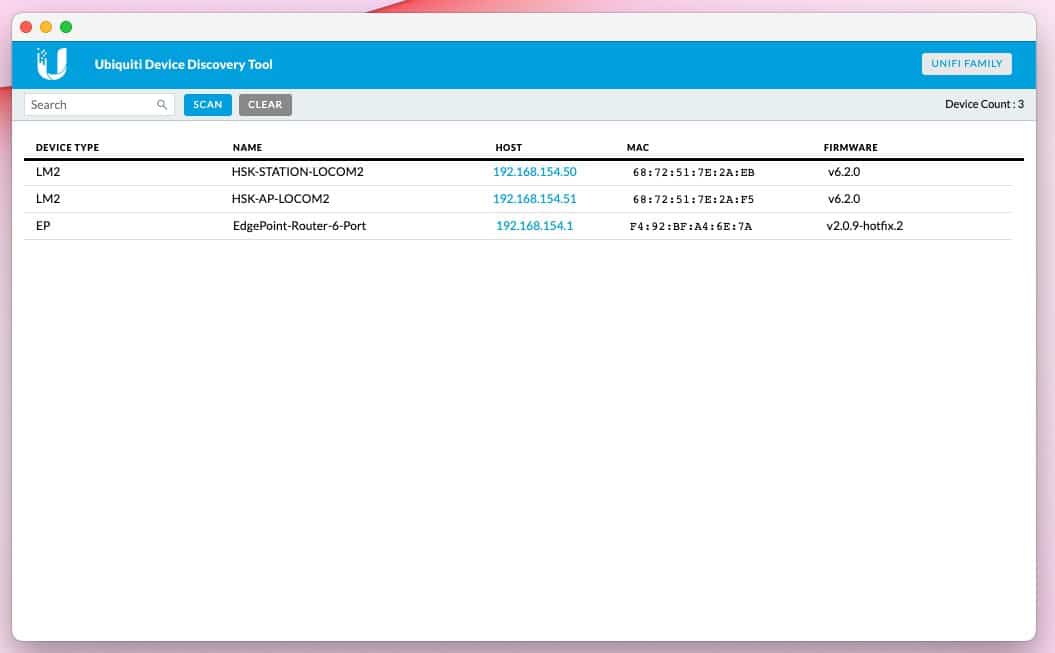Click the Ubiquiti Device Discovery Tool title
Viewport: 1055px width, 653px height.
point(183,65)
